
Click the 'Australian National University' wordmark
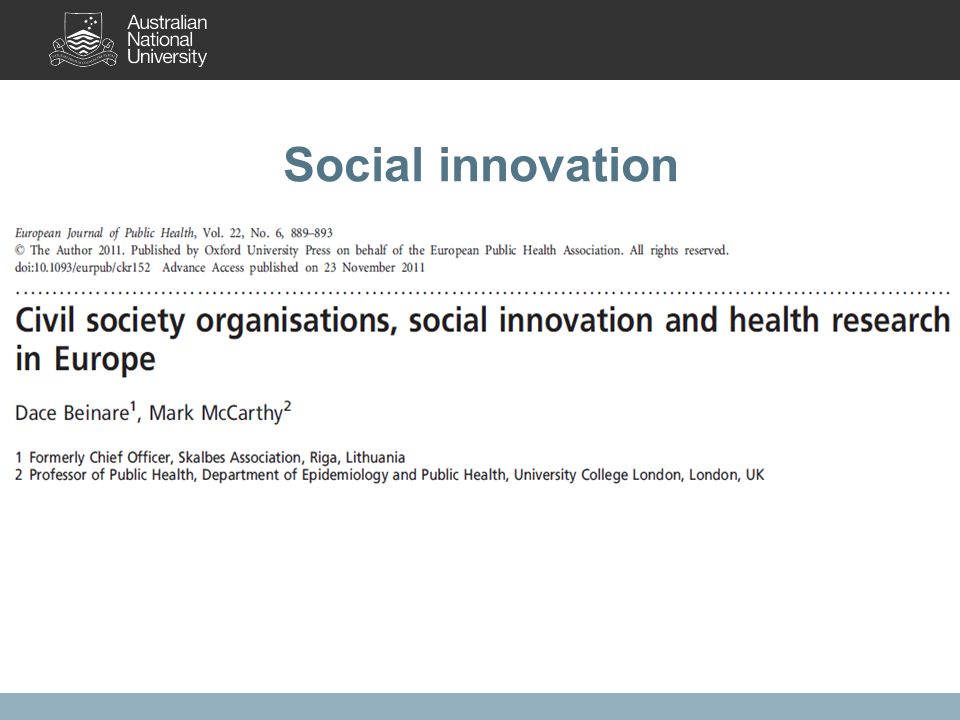[167, 40]
